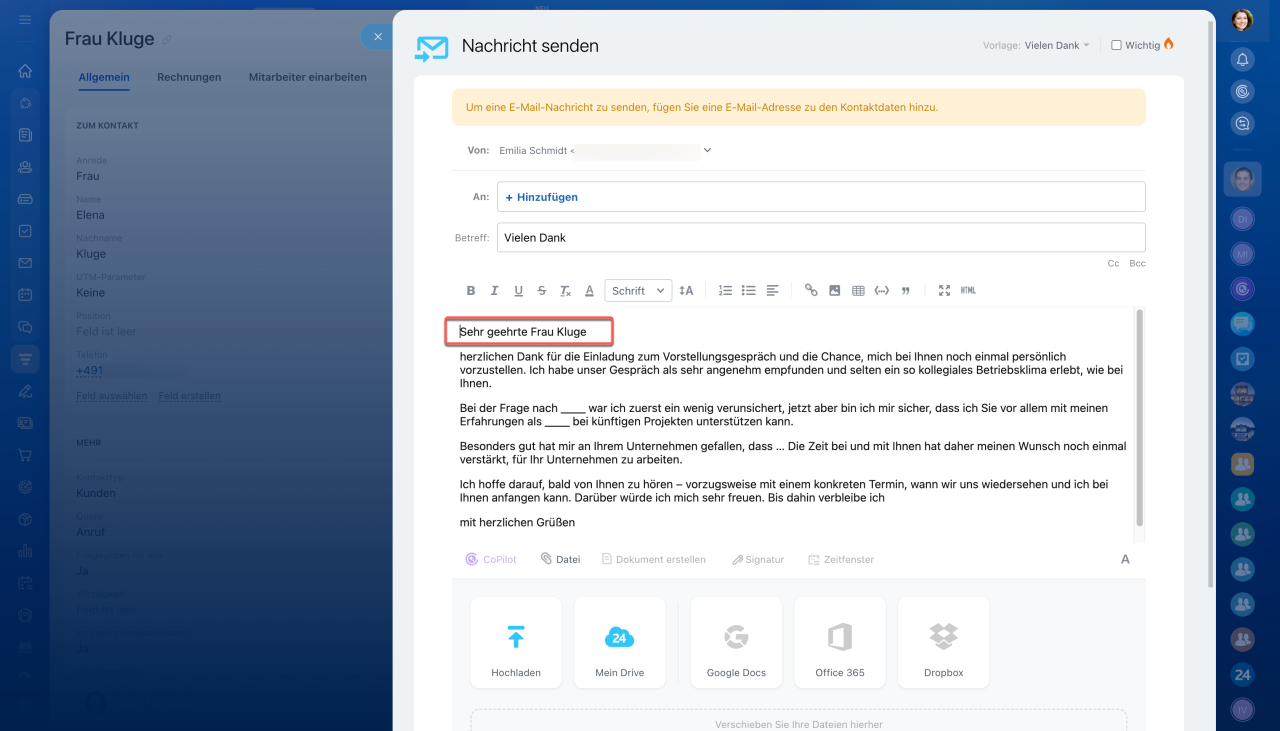Apply italic formatting to text
Viewport: 1280px width, 731px height.
(x=494, y=291)
